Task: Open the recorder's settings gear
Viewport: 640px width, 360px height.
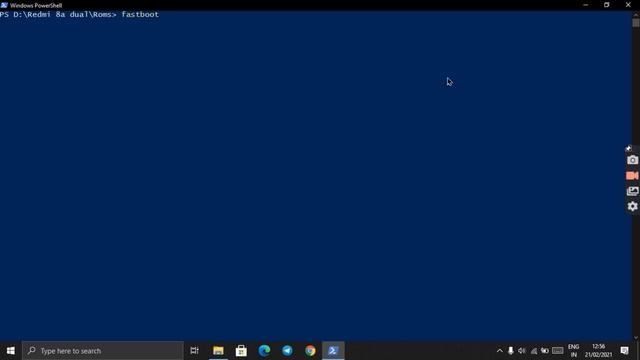Action: tap(632, 206)
